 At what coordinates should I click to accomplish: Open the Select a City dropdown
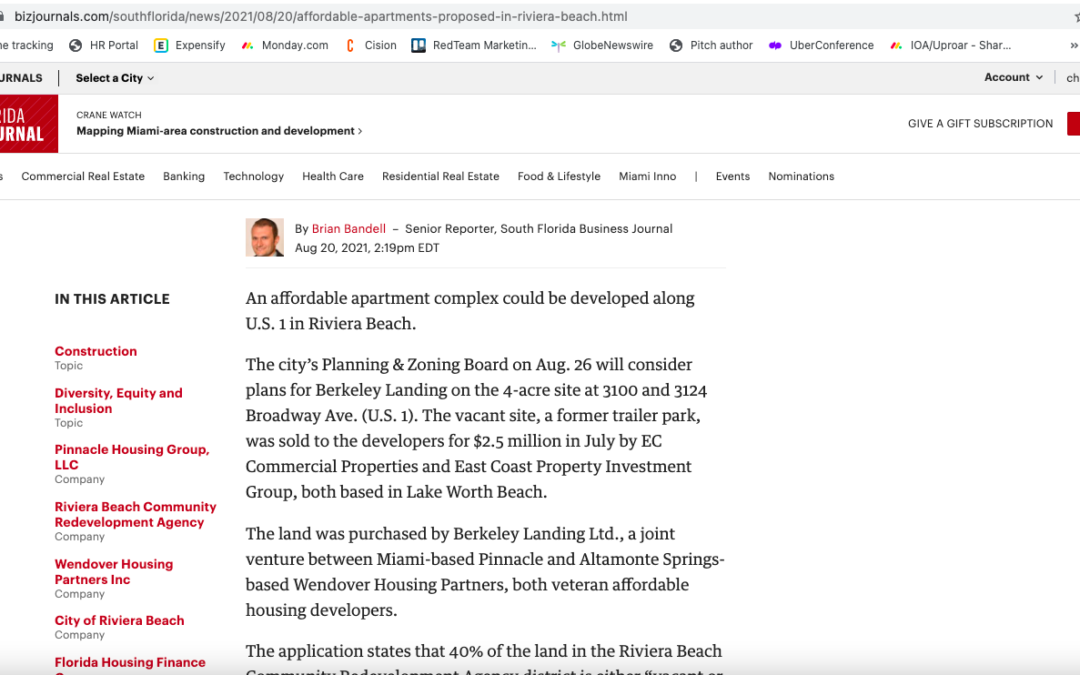pos(114,78)
